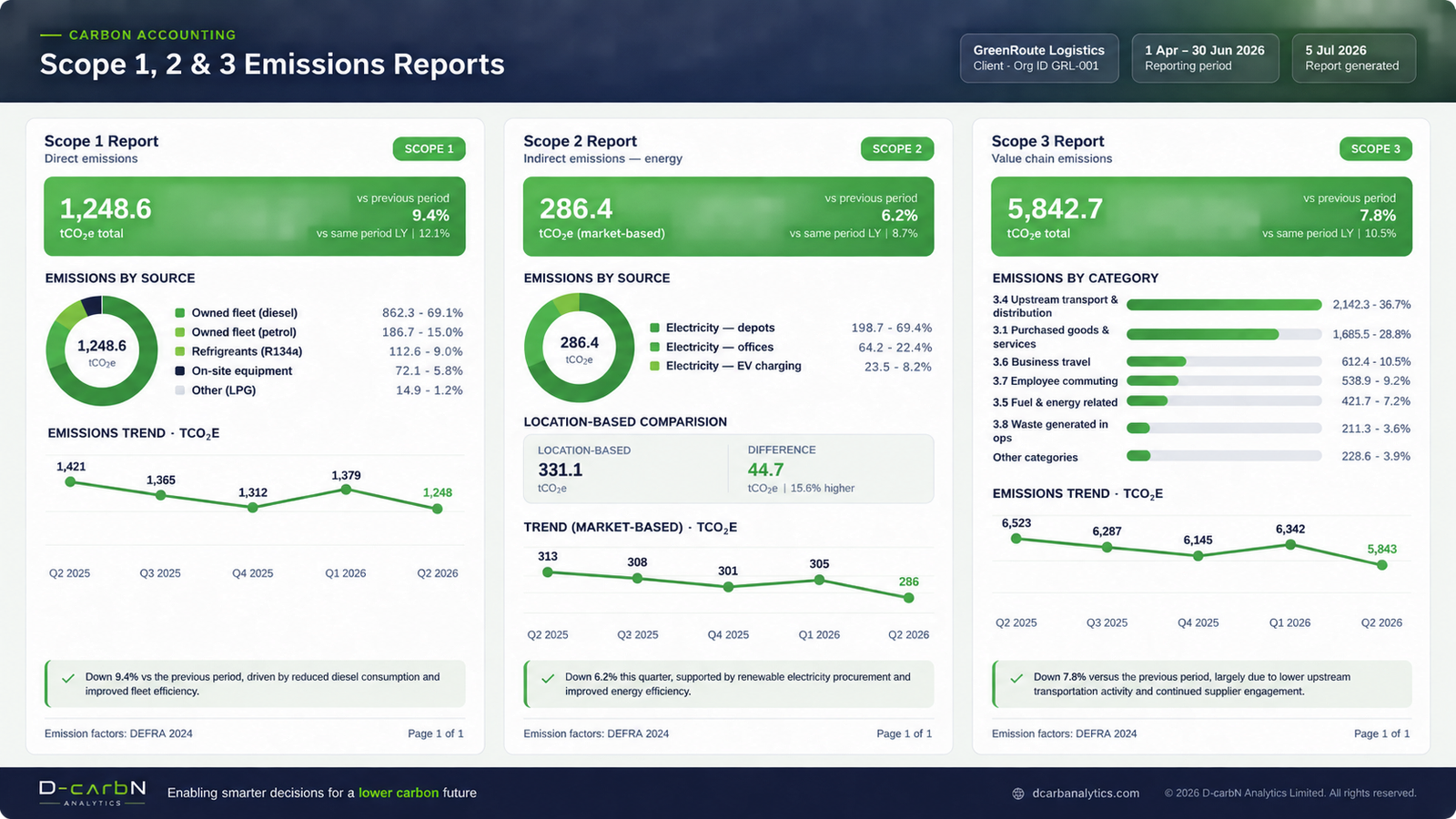Viewport: 1456px width, 819px height.
Task: Click the 3.8 Waste generated in ops bar
Action: click(1224, 429)
